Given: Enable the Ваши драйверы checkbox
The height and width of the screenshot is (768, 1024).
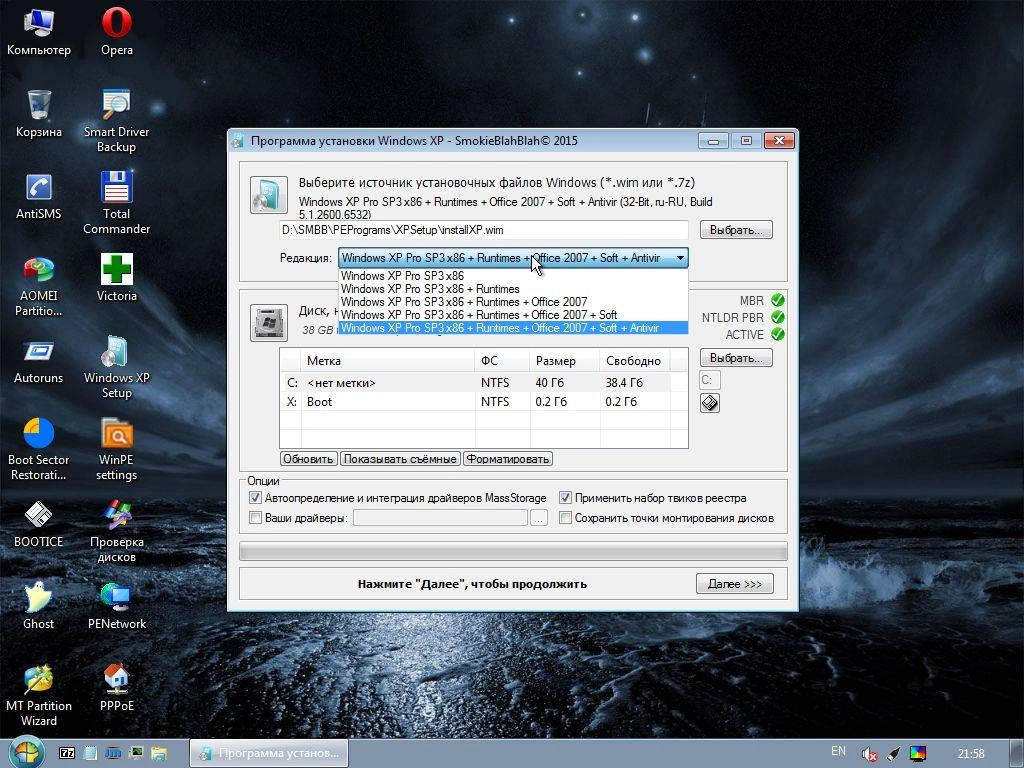Looking at the screenshot, I should coord(255,518).
